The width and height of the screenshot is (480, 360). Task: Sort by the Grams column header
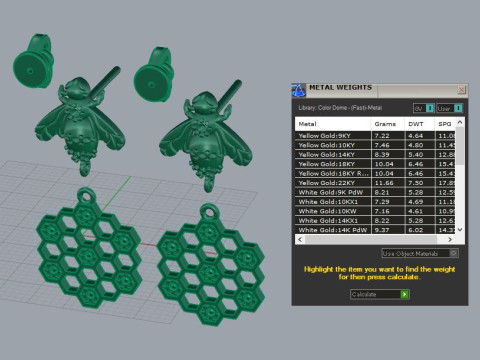[x=387, y=124]
